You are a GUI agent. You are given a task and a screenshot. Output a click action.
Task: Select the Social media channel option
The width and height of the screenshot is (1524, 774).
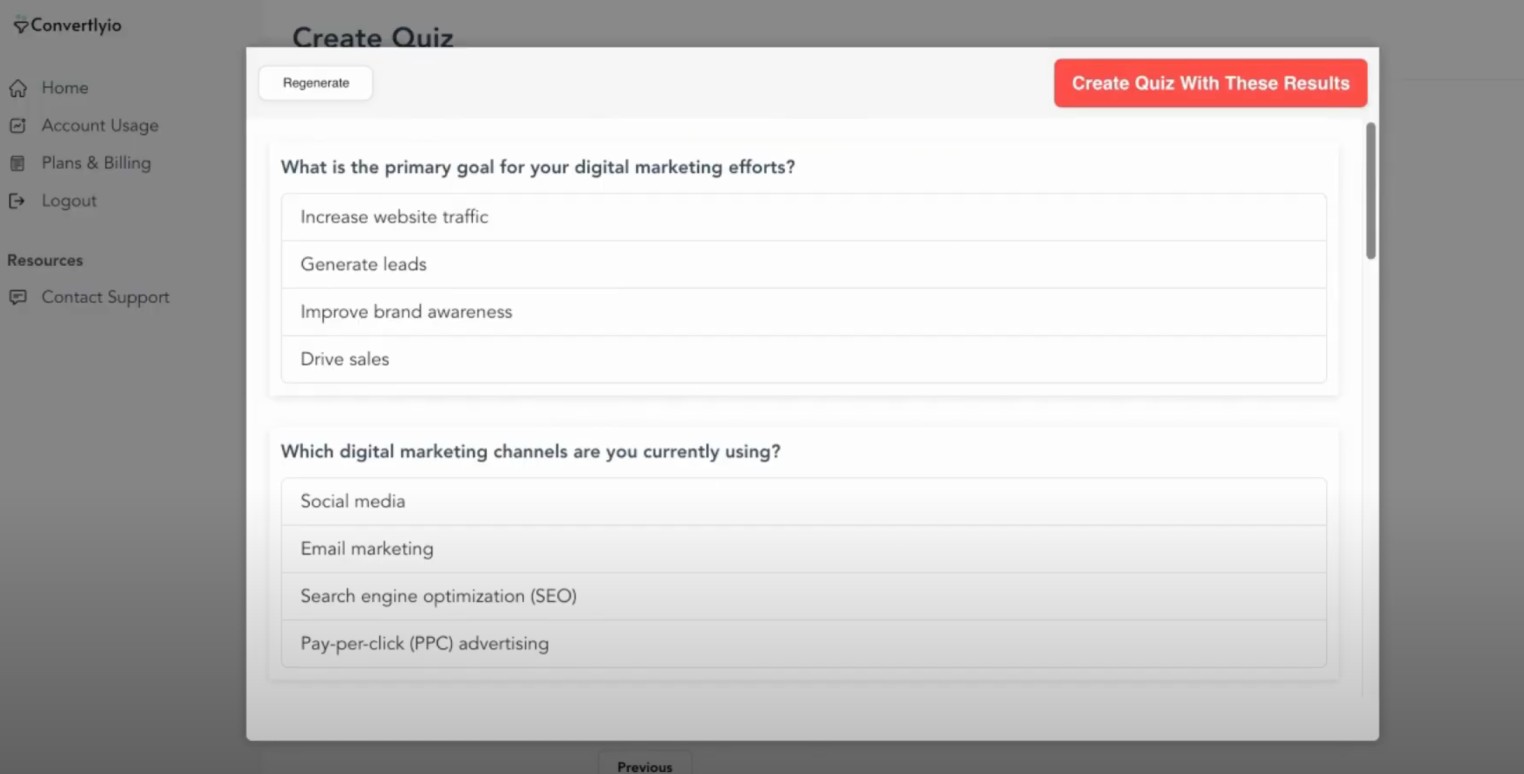point(804,502)
